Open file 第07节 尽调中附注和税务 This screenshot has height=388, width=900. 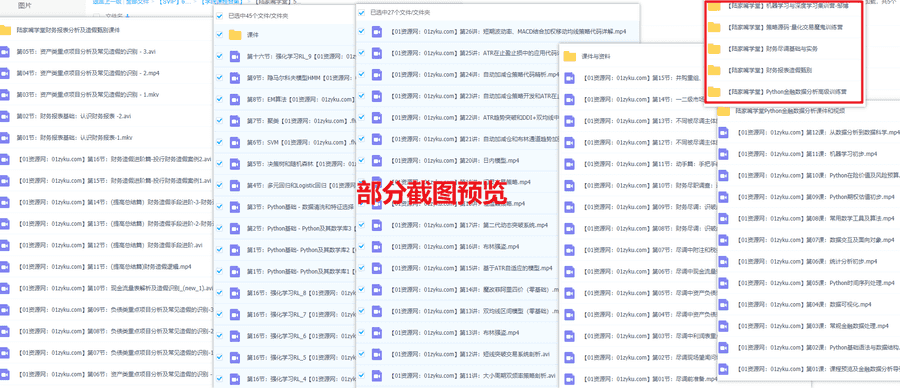point(650,250)
